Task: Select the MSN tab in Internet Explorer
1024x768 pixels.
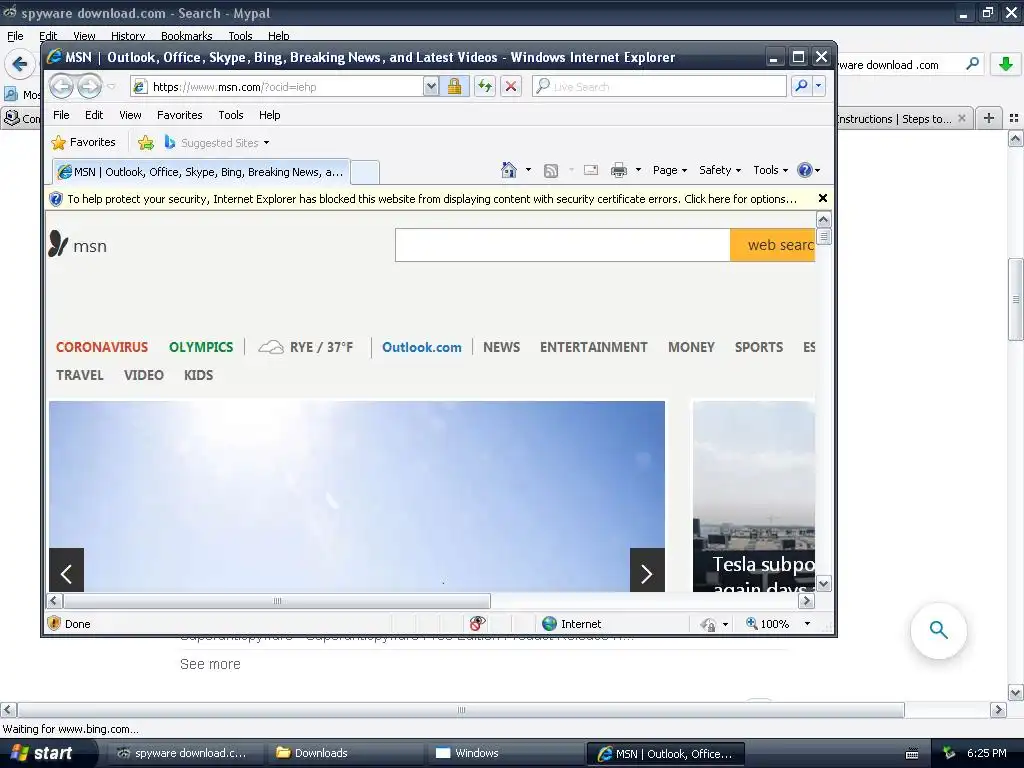Action: [201, 172]
